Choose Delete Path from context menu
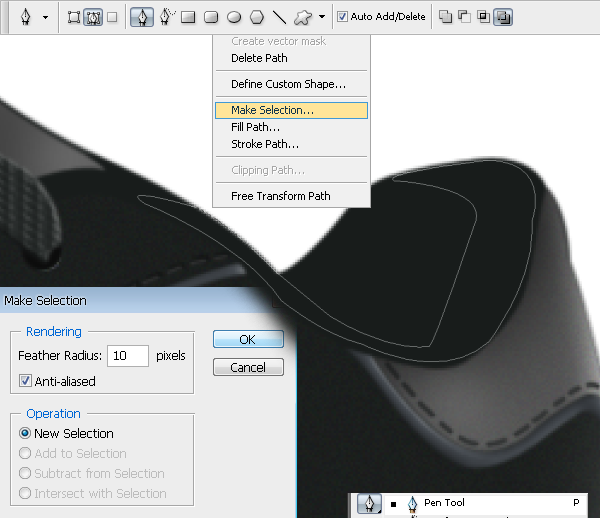 291,58
